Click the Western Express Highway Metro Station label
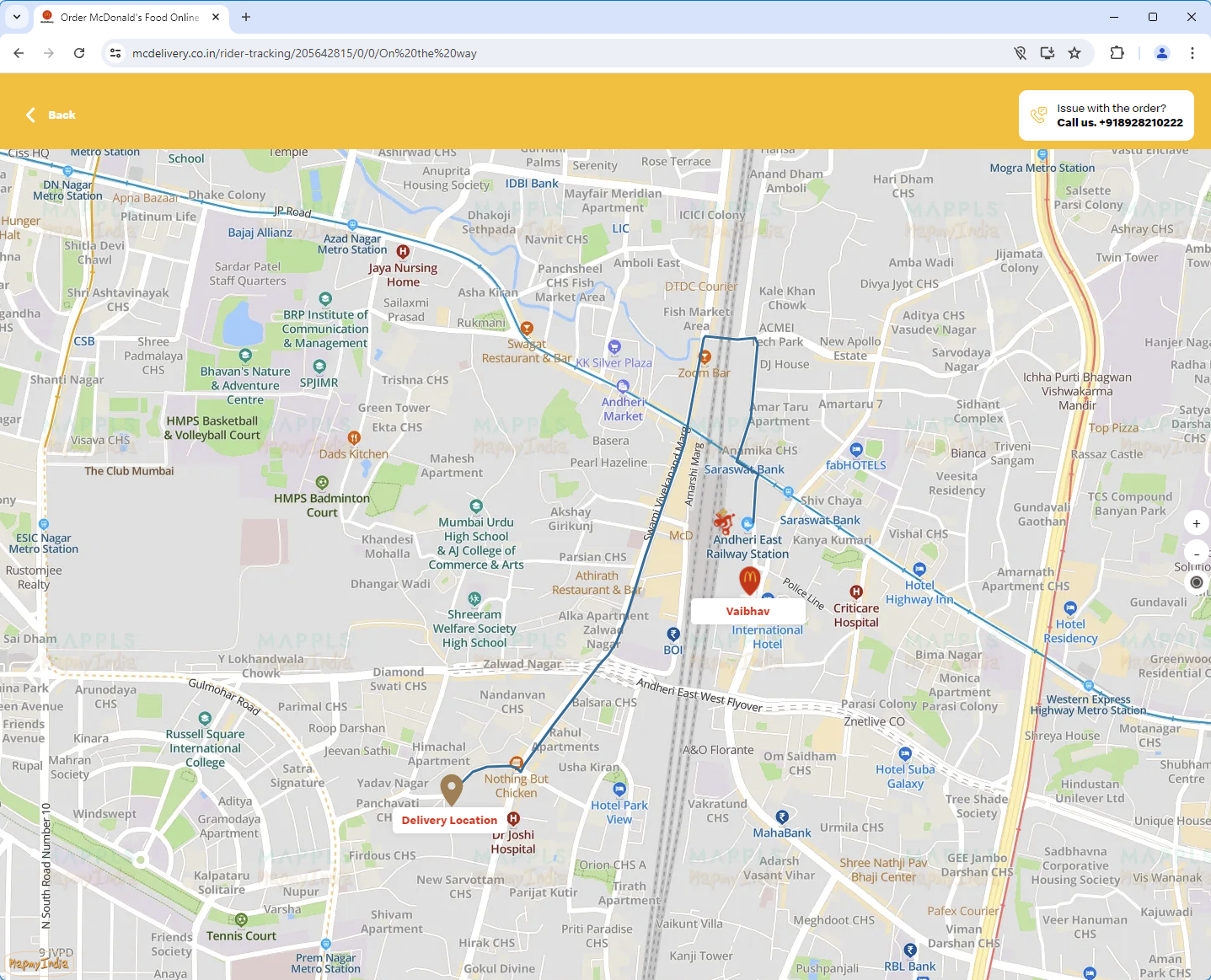Screen dimensions: 1211x980 [1088, 704]
